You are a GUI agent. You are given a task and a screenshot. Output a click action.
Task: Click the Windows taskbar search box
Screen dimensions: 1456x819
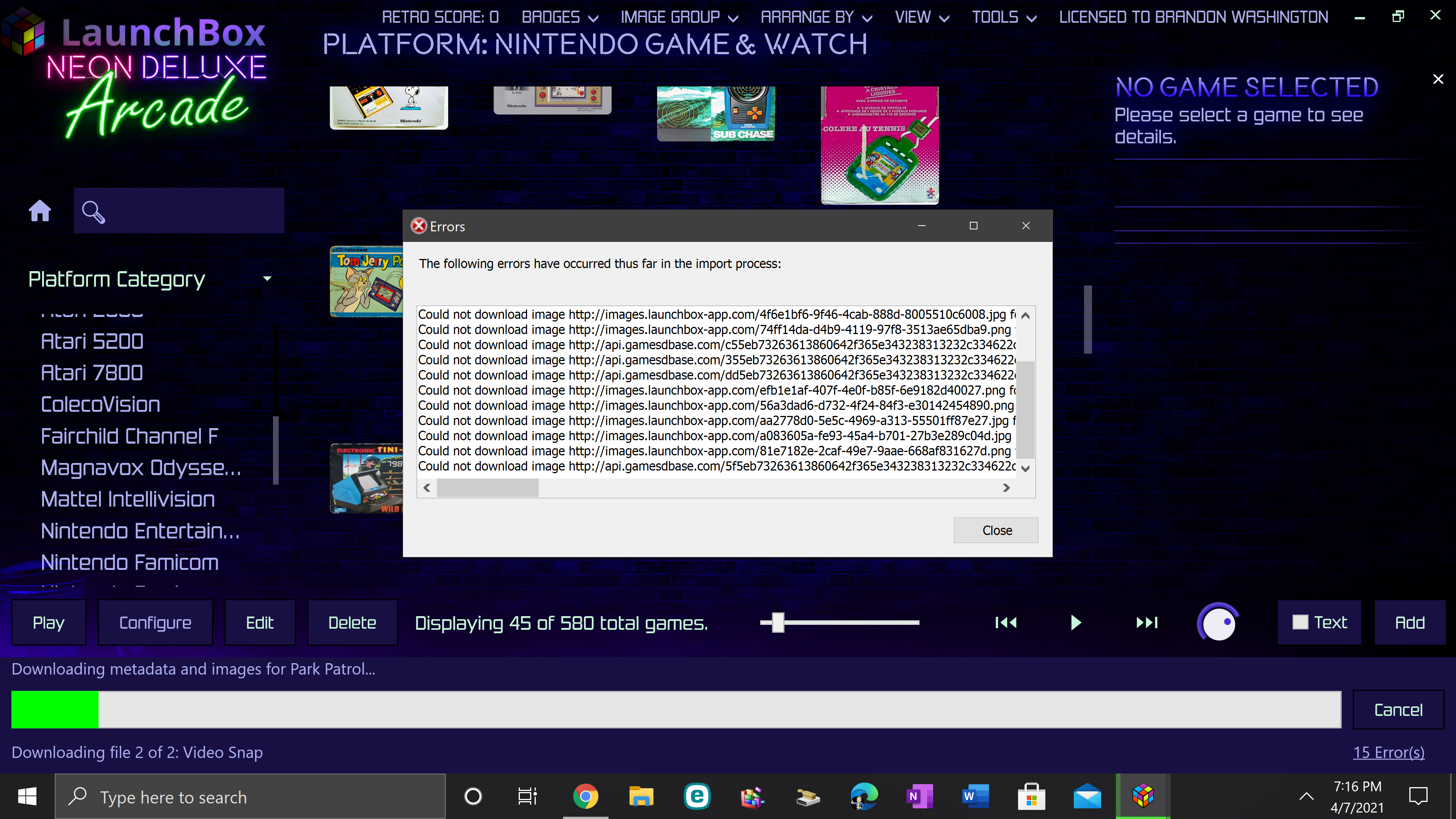pos(250,797)
